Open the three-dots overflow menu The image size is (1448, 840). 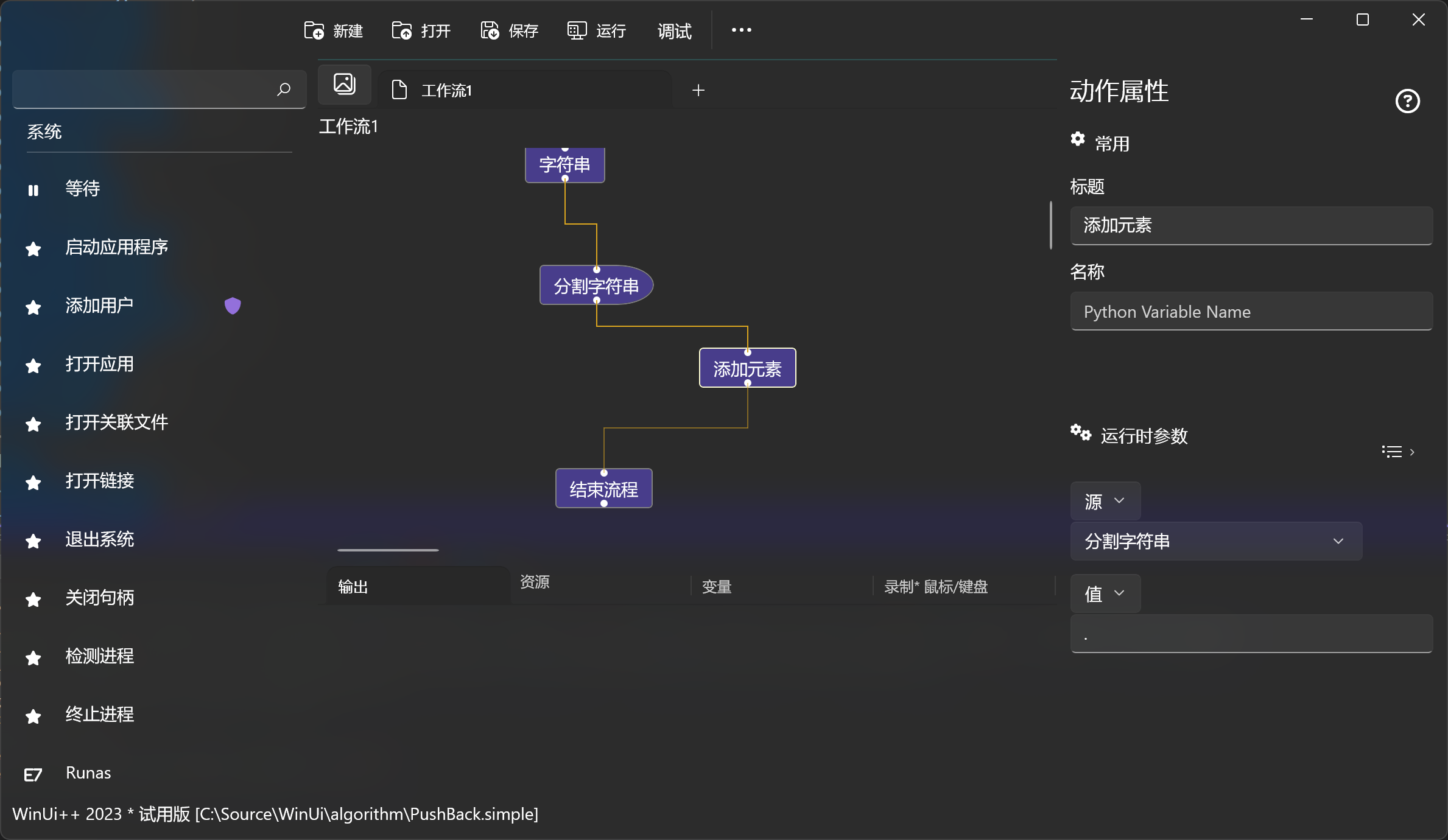(741, 30)
